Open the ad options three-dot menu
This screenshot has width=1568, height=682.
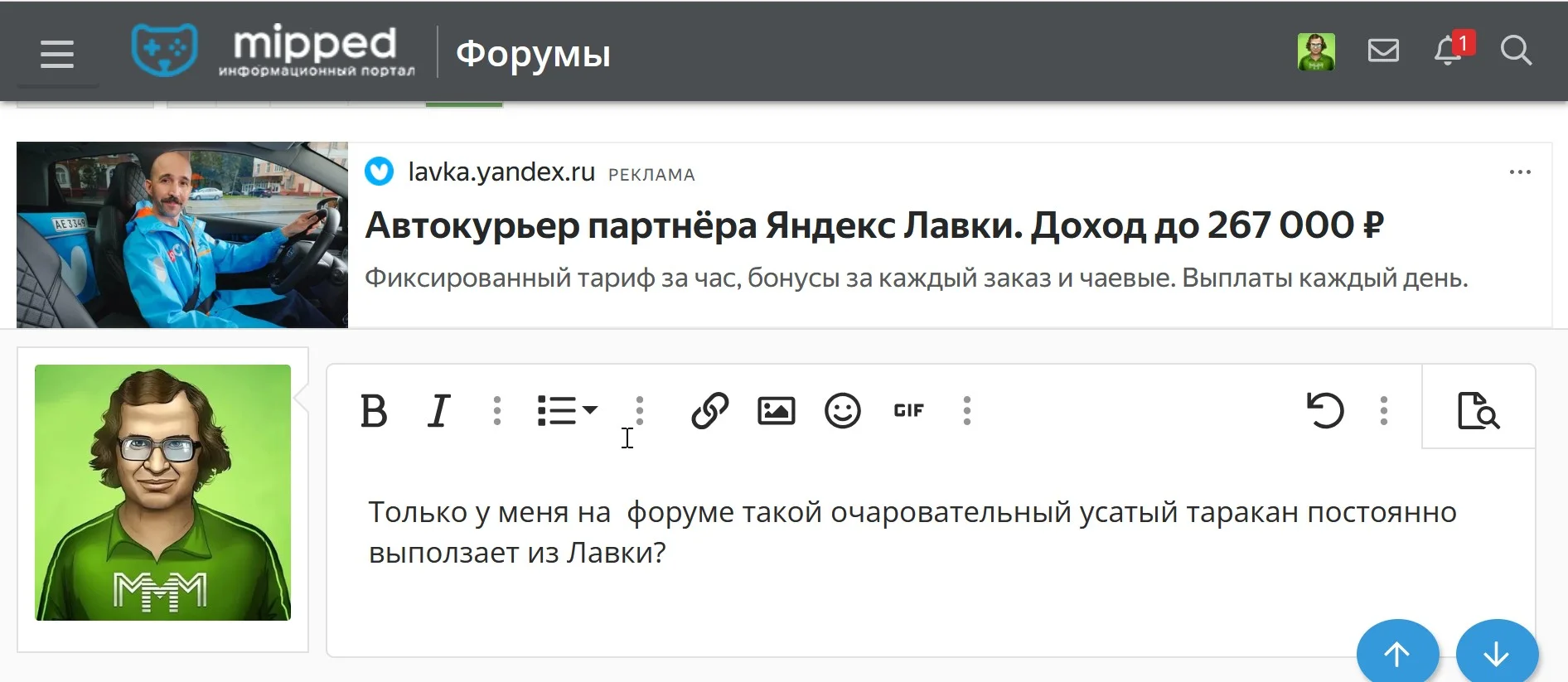pos(1520,172)
